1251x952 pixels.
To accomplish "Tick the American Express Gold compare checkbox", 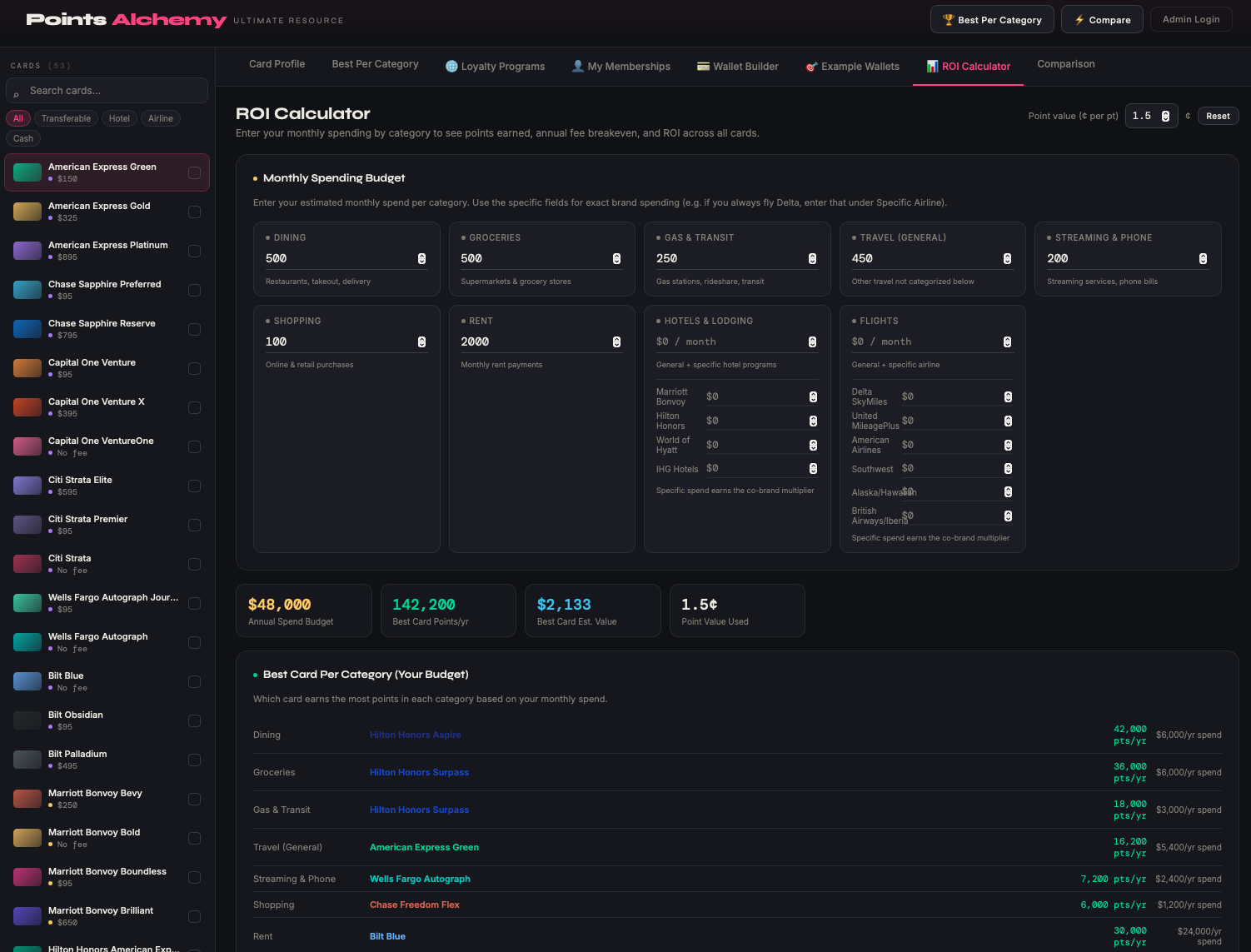I will [194, 212].
